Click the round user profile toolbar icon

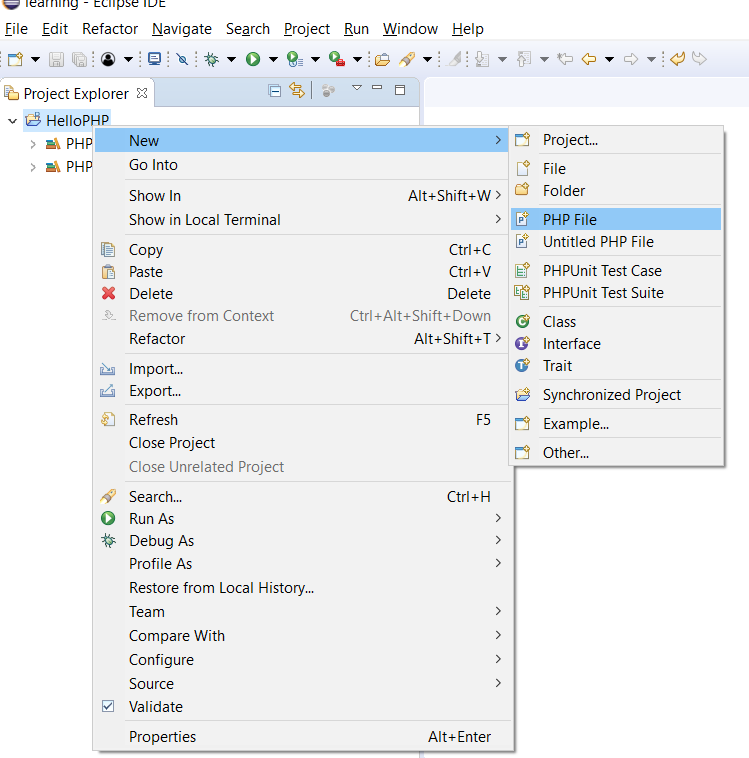click(x=108, y=59)
